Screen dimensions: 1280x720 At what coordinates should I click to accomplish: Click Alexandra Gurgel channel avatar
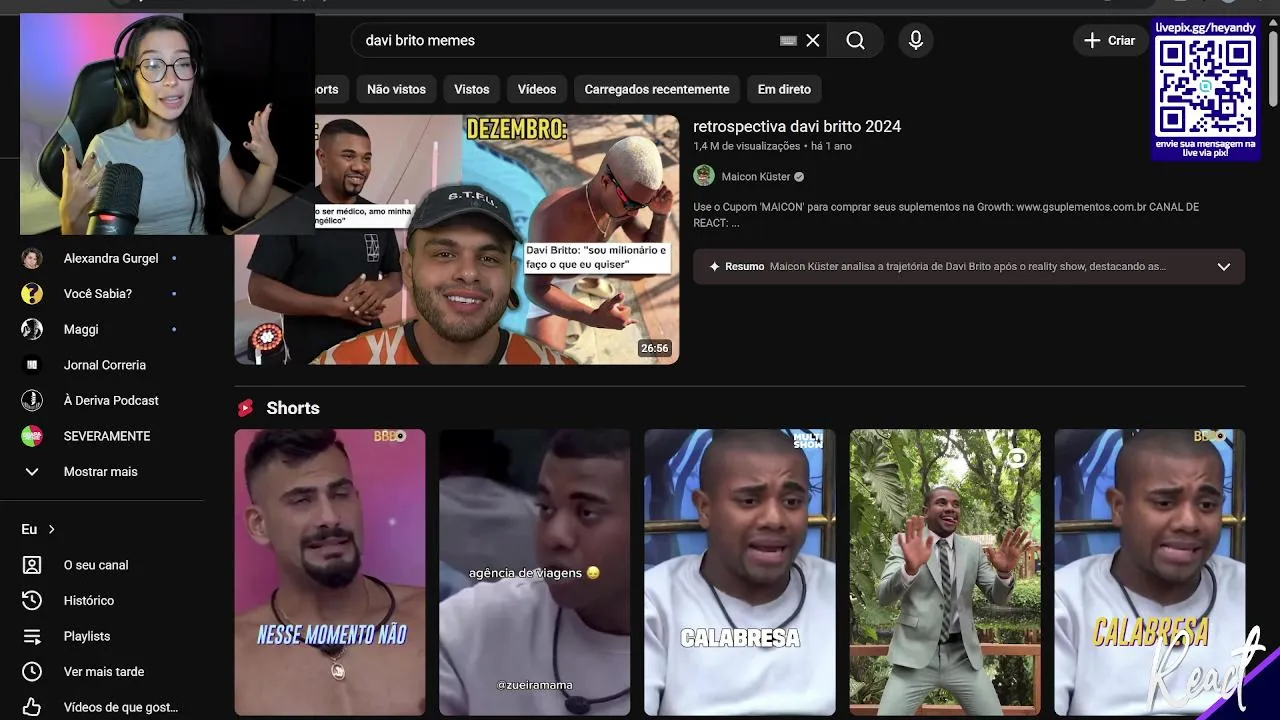[x=32, y=258]
